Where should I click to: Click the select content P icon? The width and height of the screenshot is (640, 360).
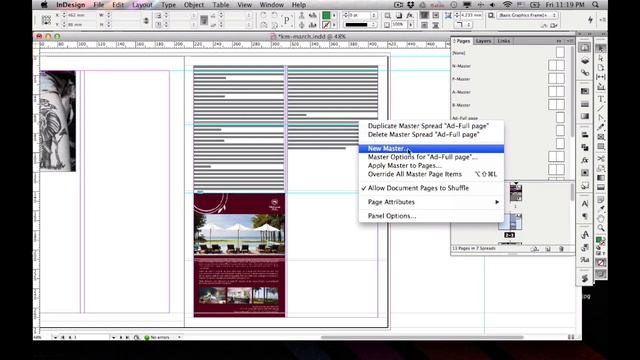point(286,20)
